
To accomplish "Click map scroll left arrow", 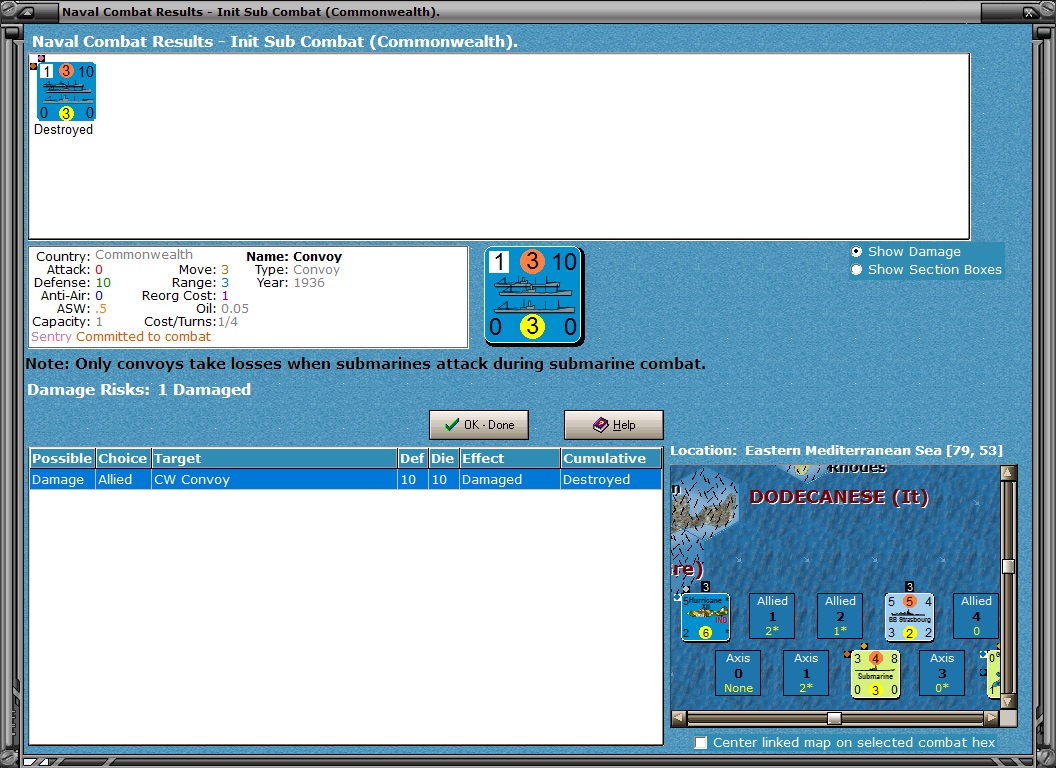I will [x=679, y=718].
